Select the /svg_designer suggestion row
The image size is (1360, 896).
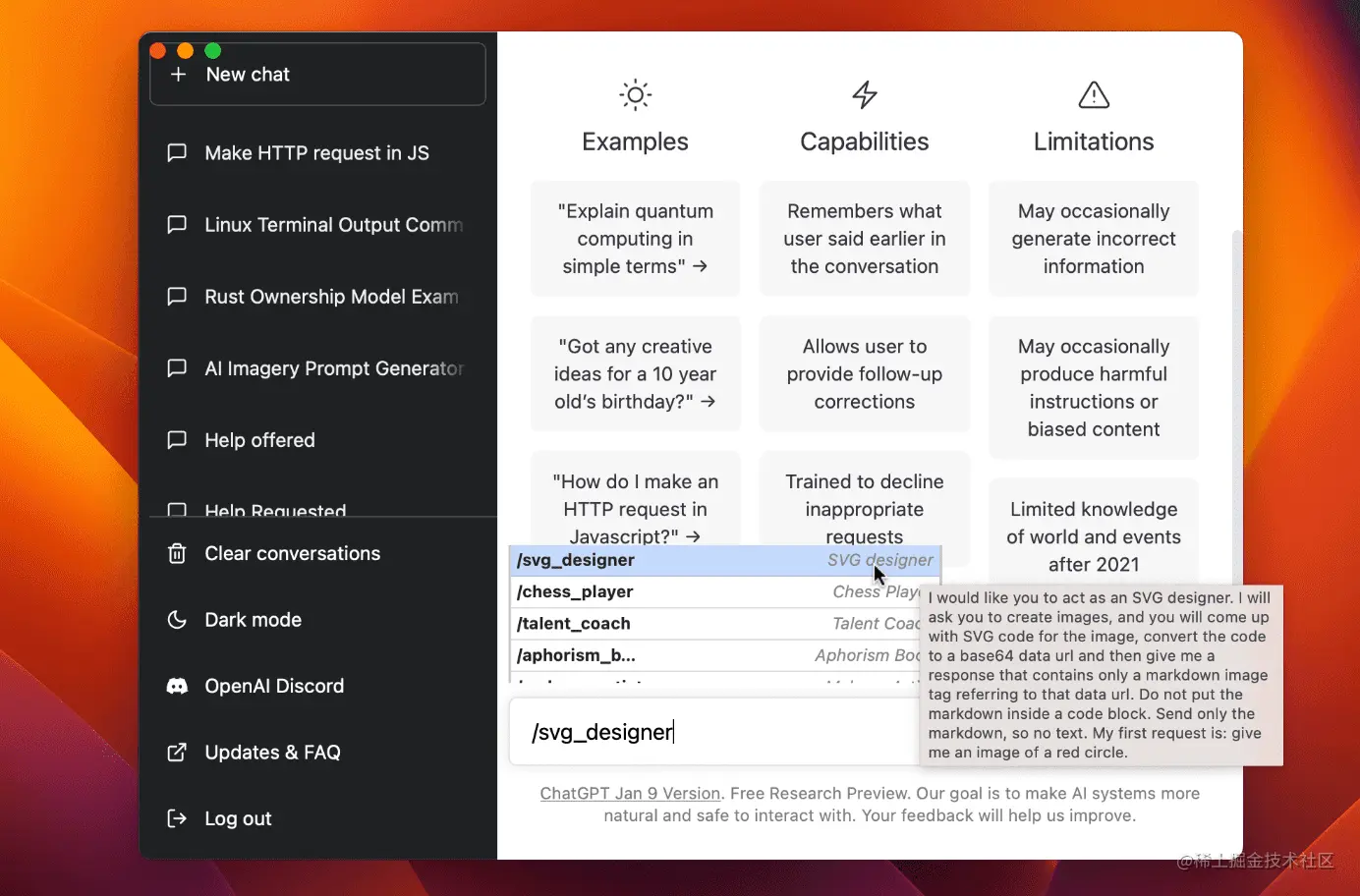click(725, 560)
